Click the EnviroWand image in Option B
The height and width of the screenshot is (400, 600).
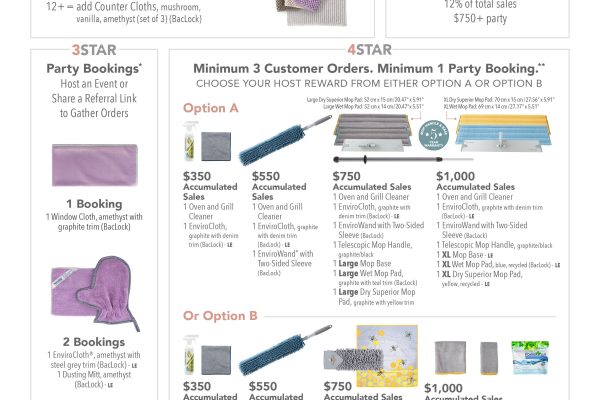285,351
